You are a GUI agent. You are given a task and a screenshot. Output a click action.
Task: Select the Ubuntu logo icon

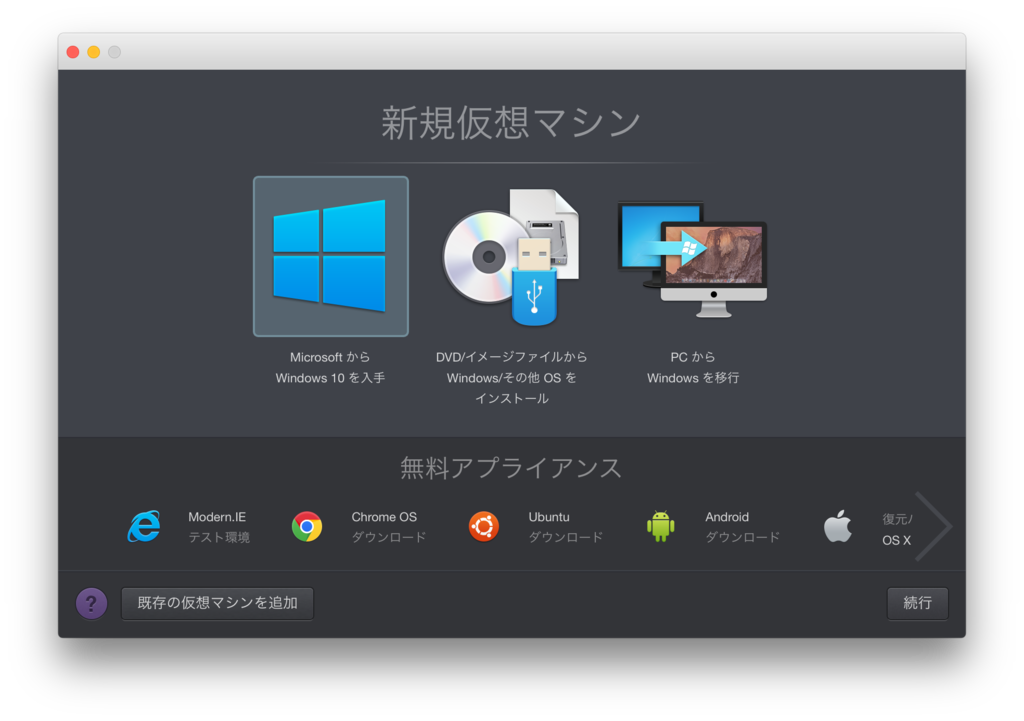point(483,527)
